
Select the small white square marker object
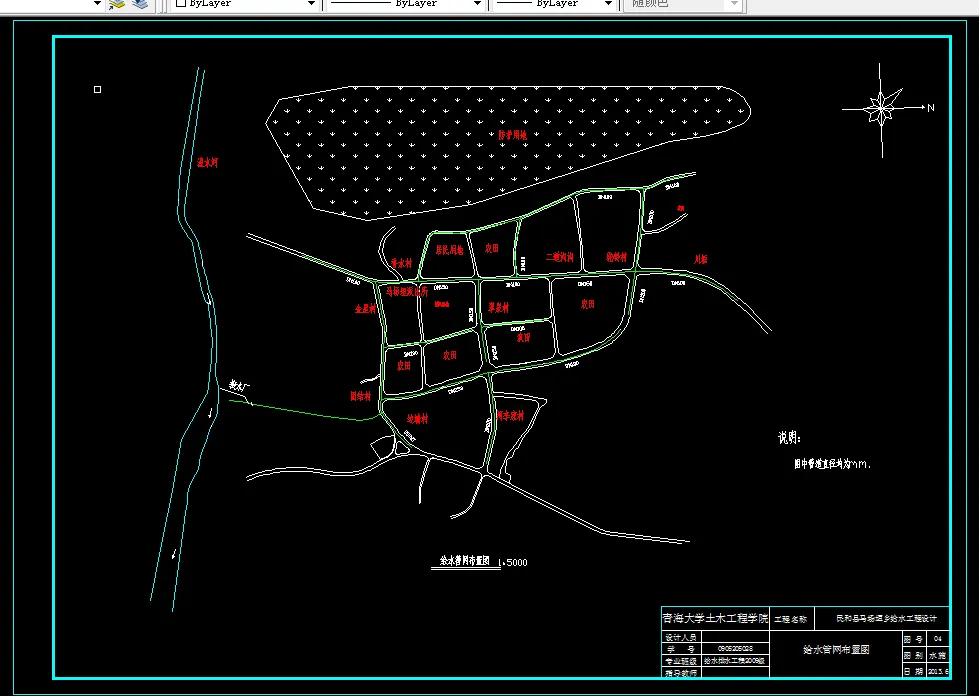(97, 89)
